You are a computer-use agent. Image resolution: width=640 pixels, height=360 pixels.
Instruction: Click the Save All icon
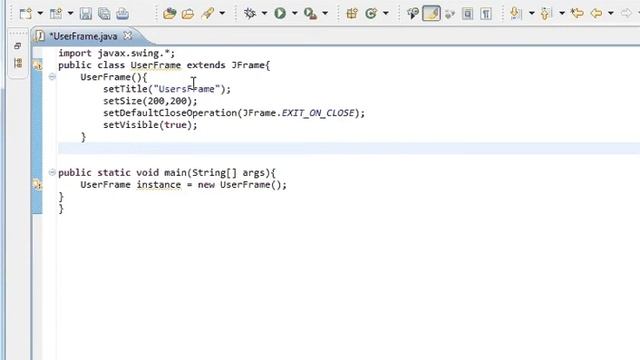[104, 13]
